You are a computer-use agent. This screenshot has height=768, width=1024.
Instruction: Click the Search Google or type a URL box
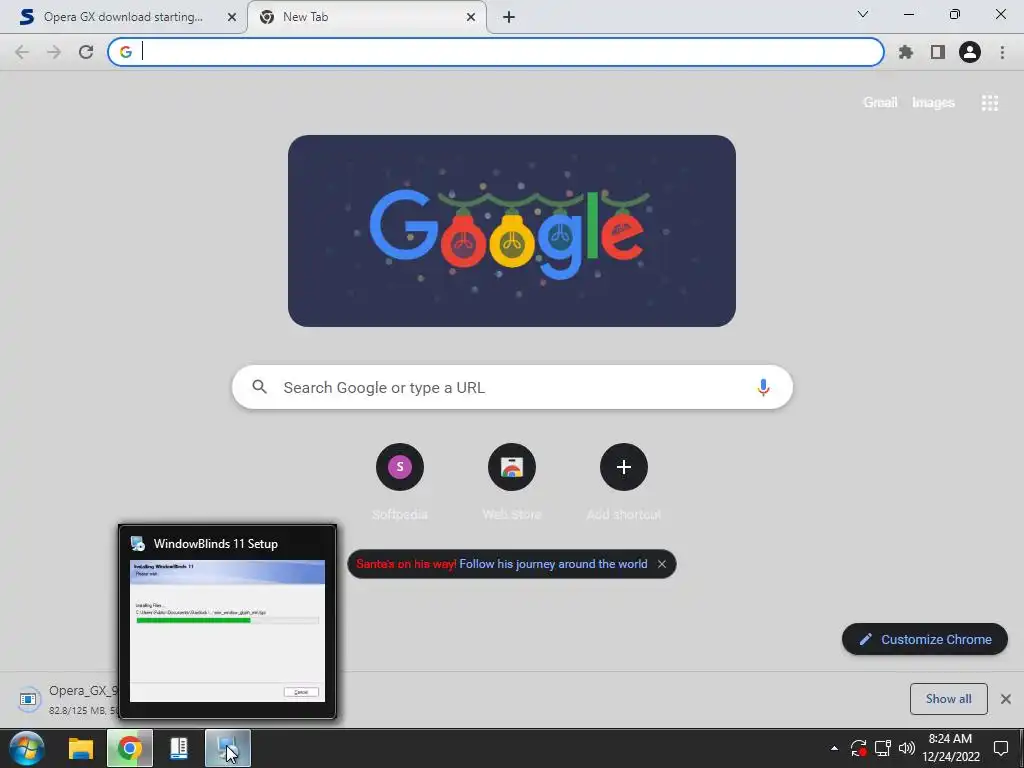click(x=512, y=387)
